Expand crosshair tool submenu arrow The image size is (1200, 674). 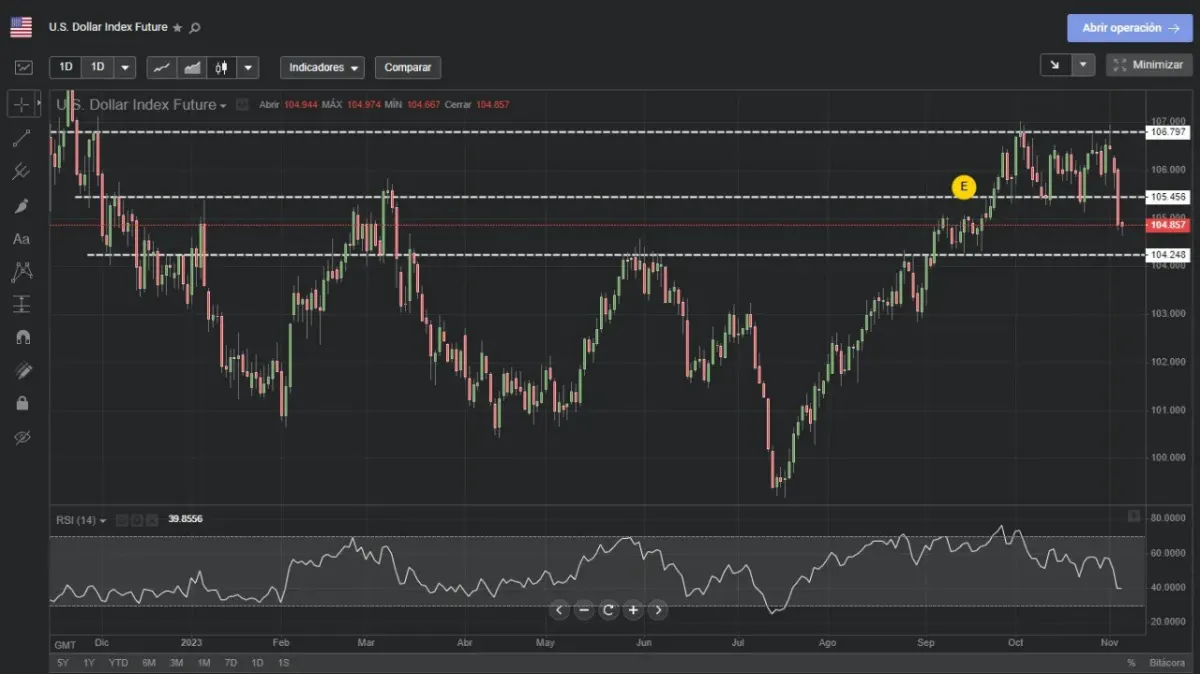39,104
